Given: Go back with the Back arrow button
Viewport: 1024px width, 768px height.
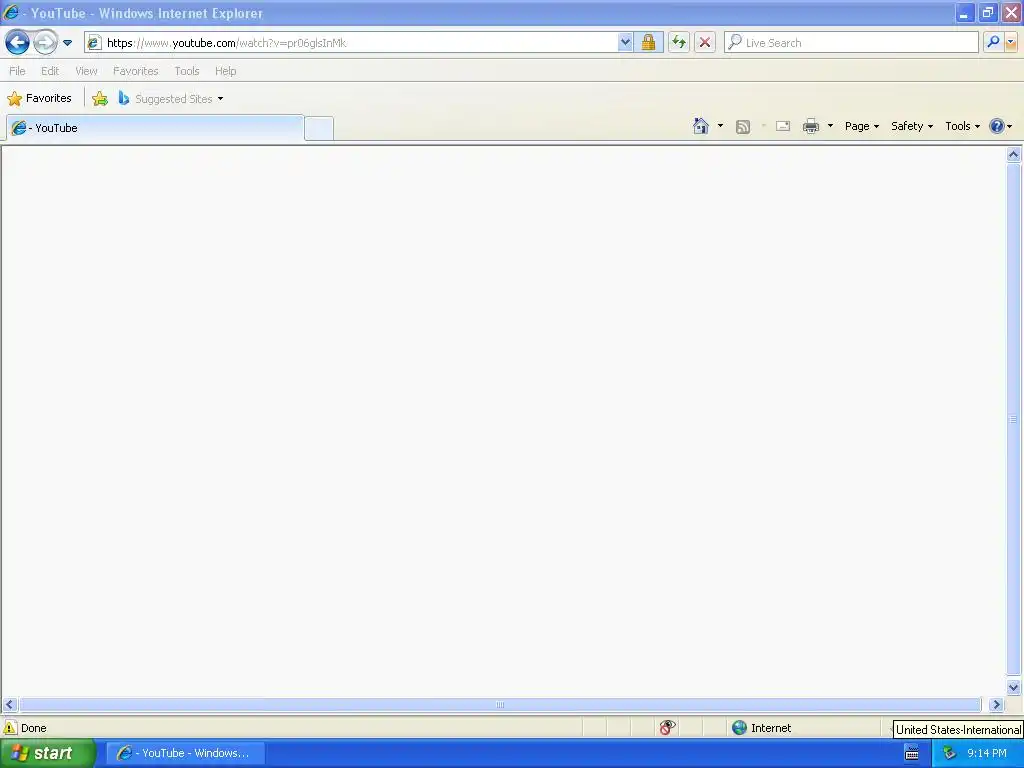Looking at the screenshot, I should click(x=18, y=43).
